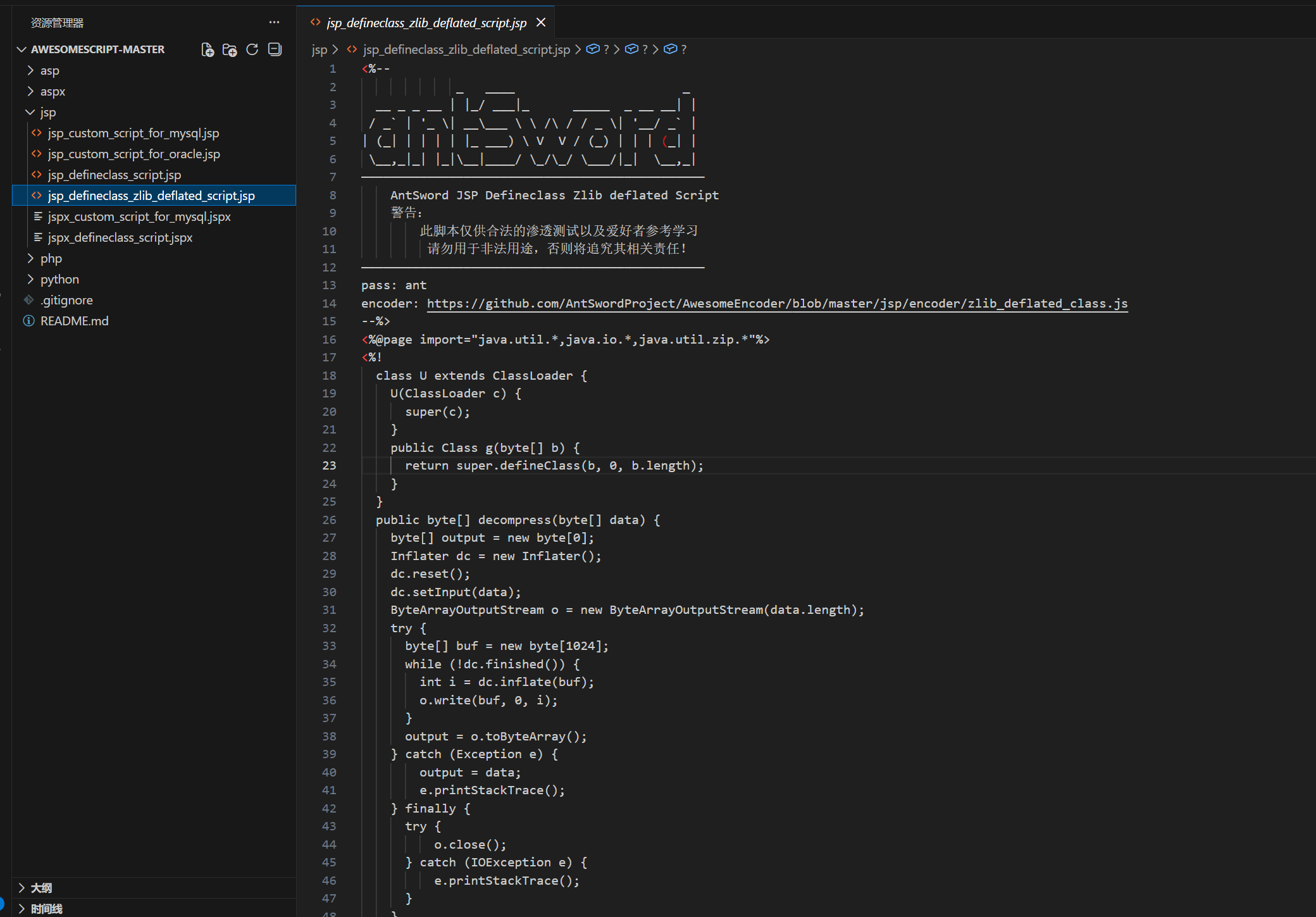Image resolution: width=1316 pixels, height=917 pixels.
Task: Open jsp_custom_script_for_oracle.jsp file
Action: pyautogui.click(x=133, y=154)
